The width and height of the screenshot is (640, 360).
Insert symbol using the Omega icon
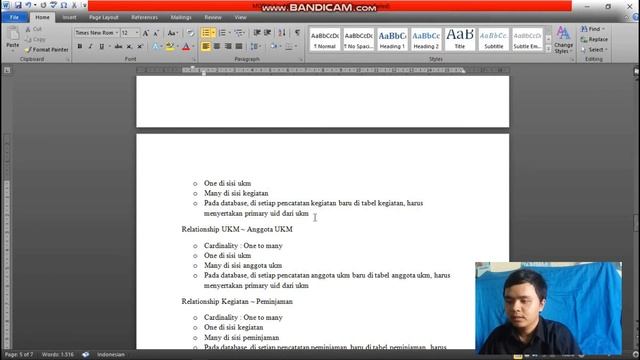(64, 5)
